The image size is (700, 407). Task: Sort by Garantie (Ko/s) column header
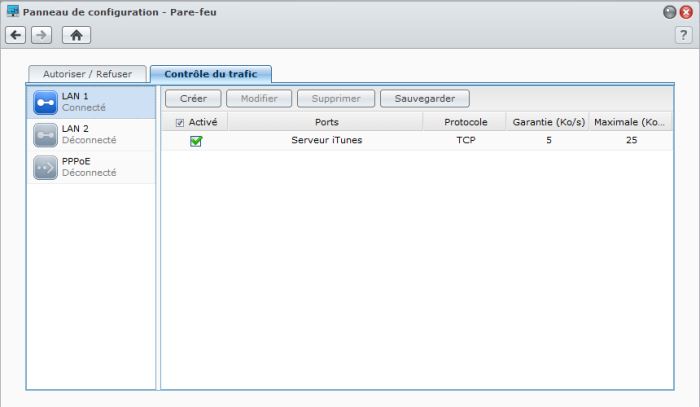[548, 122]
